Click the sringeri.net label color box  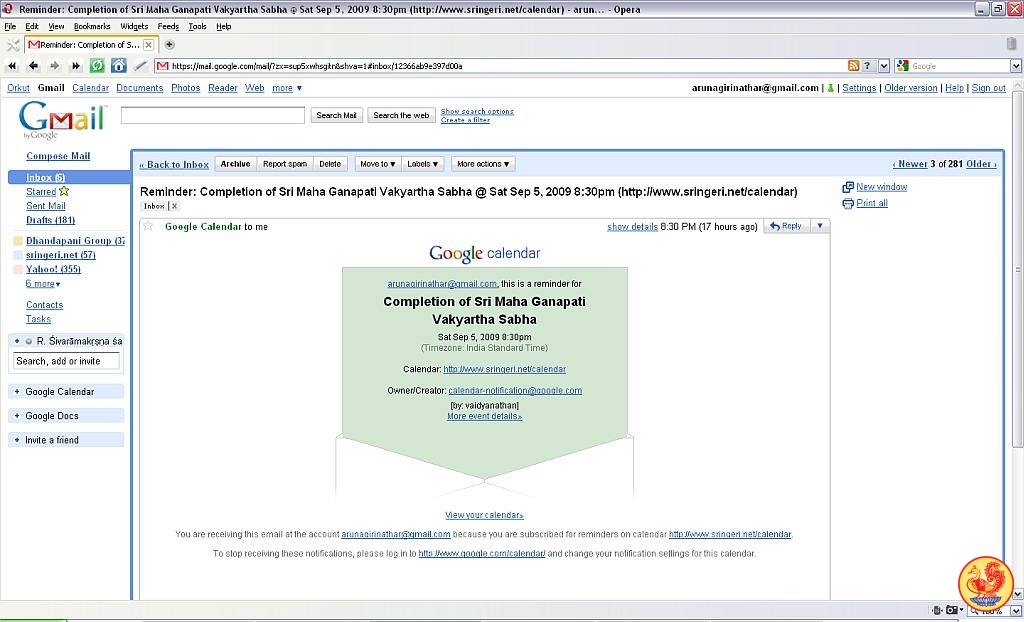click(x=18, y=255)
